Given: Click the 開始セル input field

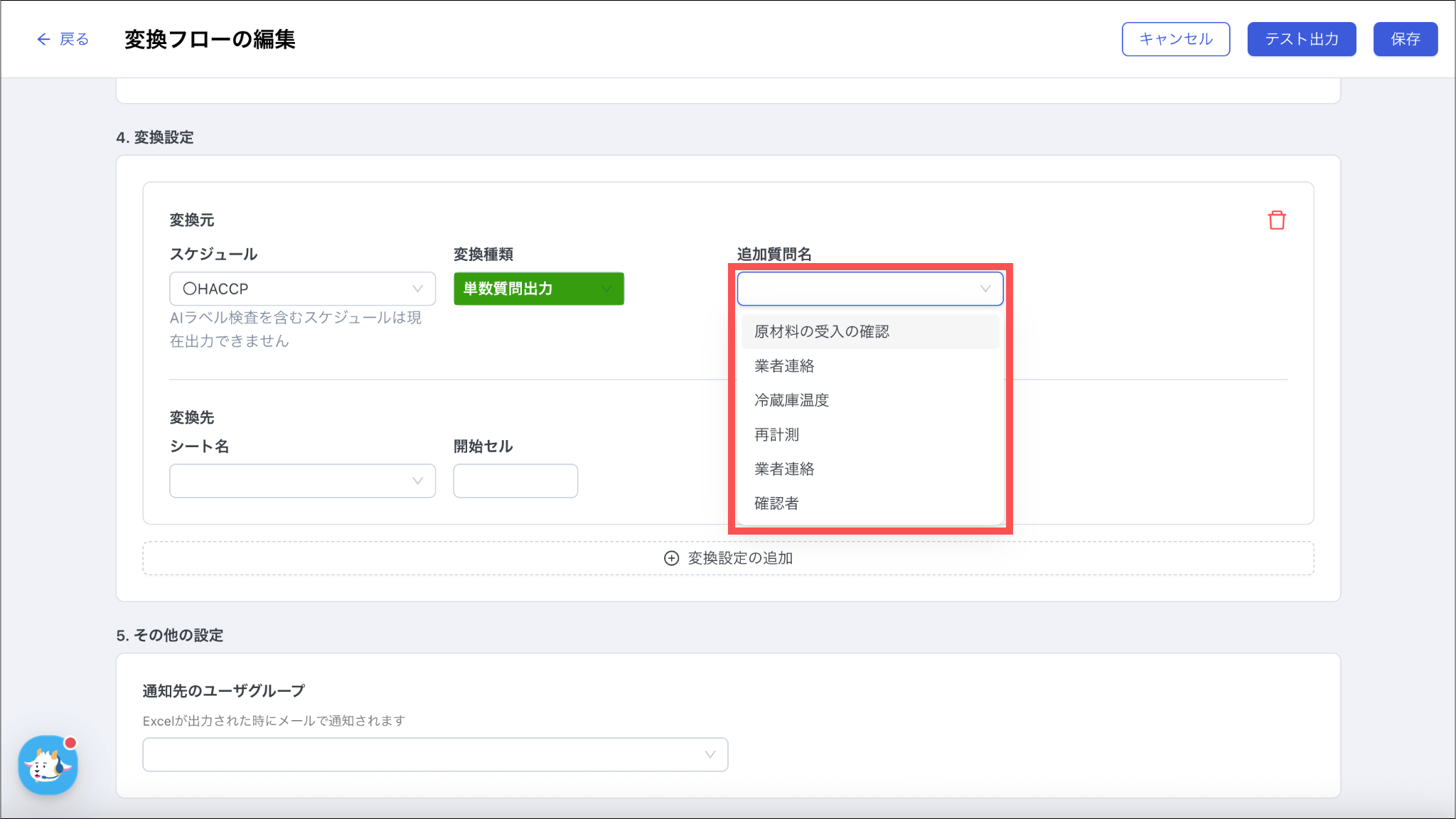Looking at the screenshot, I should [515, 481].
